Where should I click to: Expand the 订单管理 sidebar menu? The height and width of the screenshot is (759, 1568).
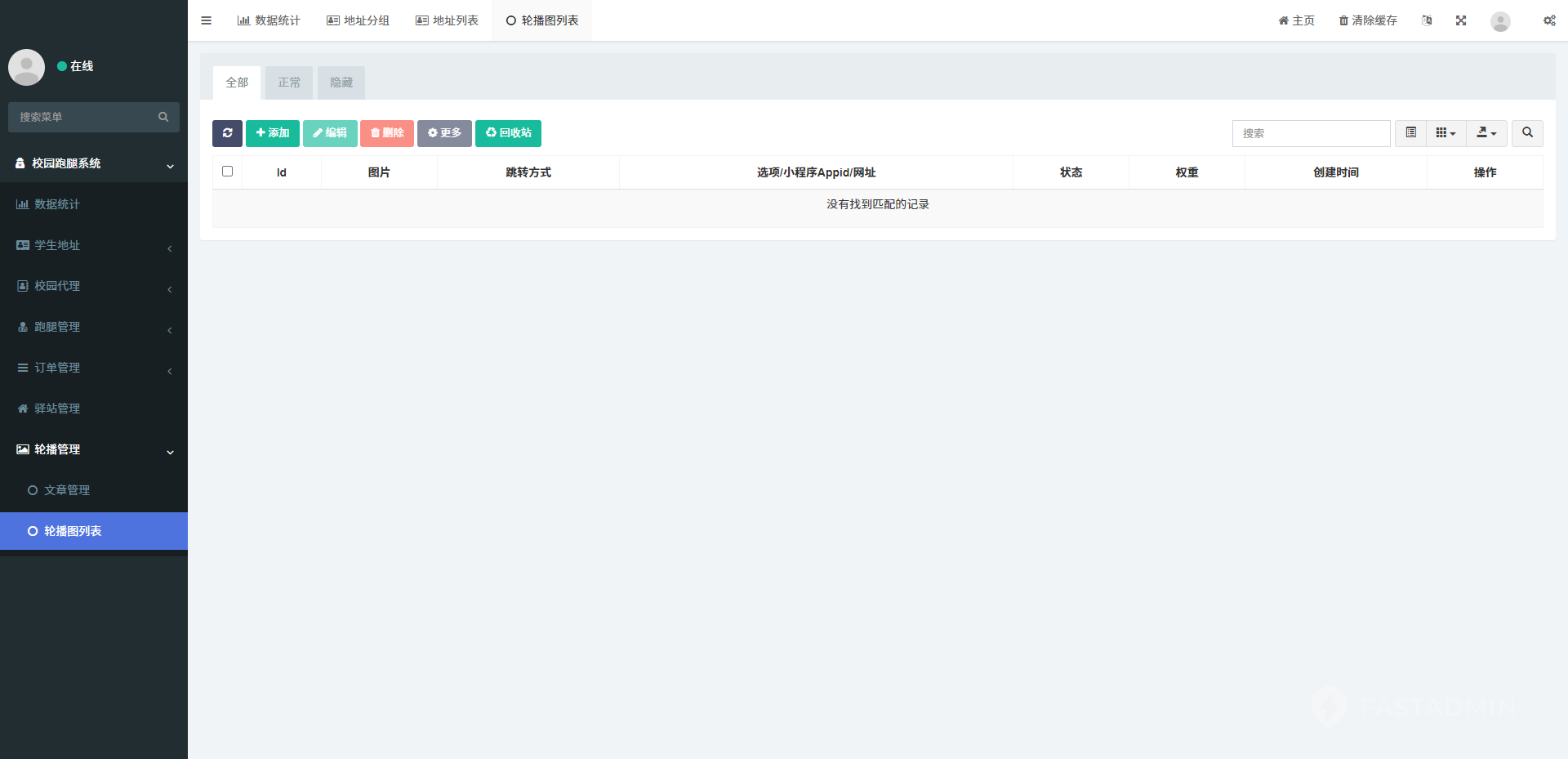[x=94, y=368]
